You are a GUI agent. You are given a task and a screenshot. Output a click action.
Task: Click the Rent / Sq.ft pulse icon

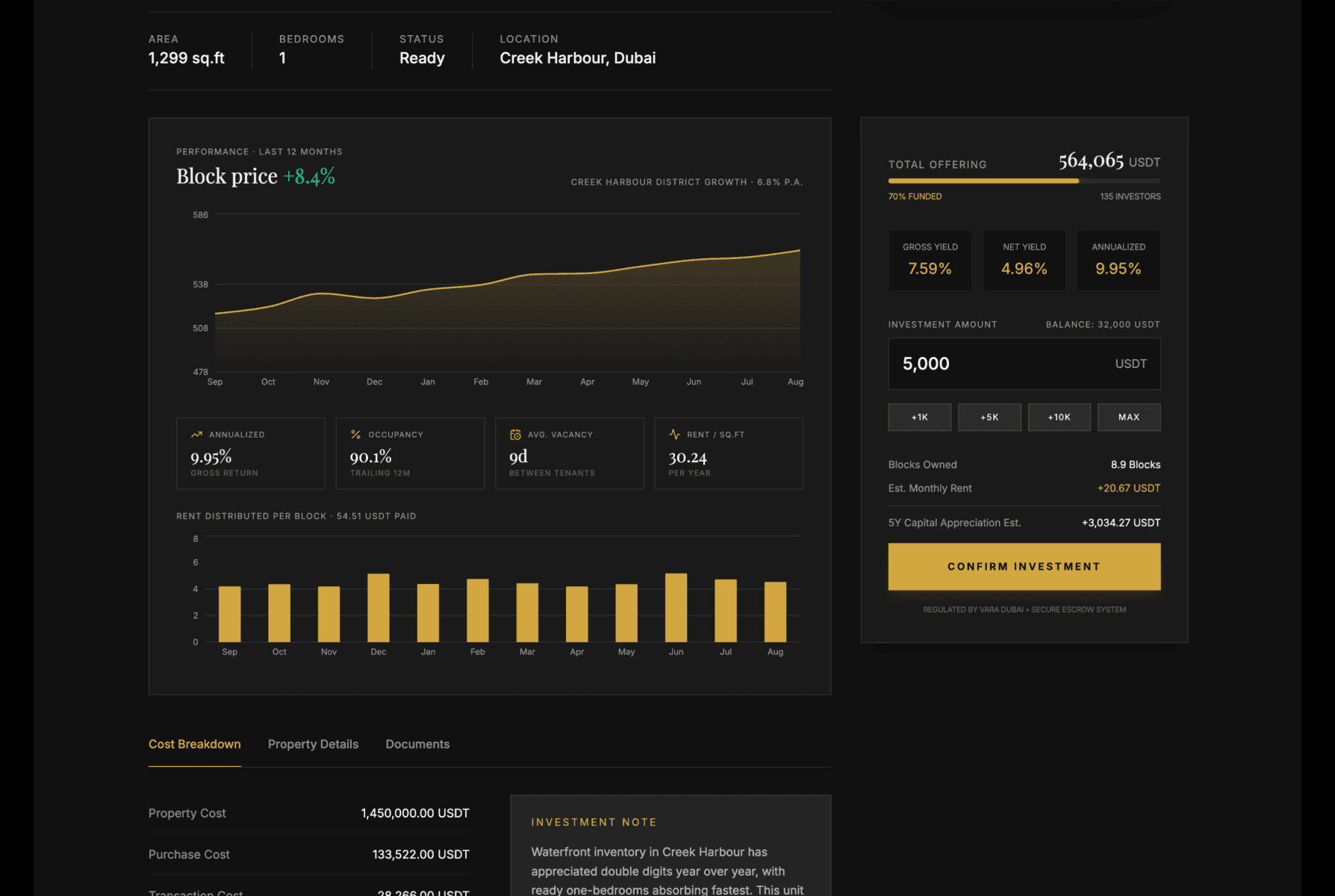(675, 435)
